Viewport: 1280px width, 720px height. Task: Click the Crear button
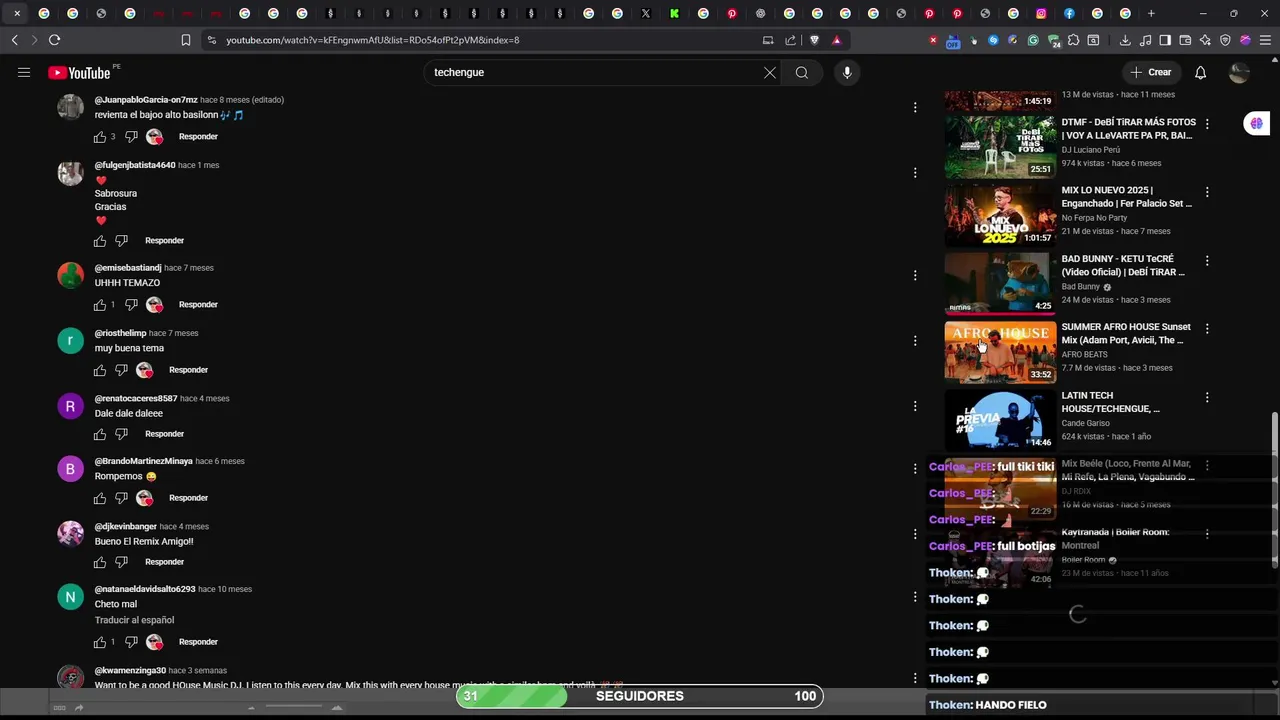[x=1150, y=72]
